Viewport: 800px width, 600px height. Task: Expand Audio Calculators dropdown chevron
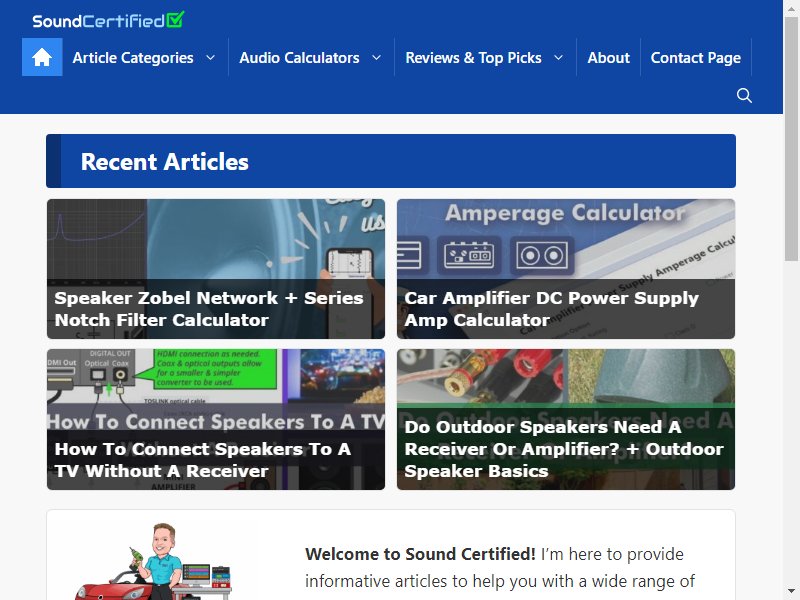(376, 58)
